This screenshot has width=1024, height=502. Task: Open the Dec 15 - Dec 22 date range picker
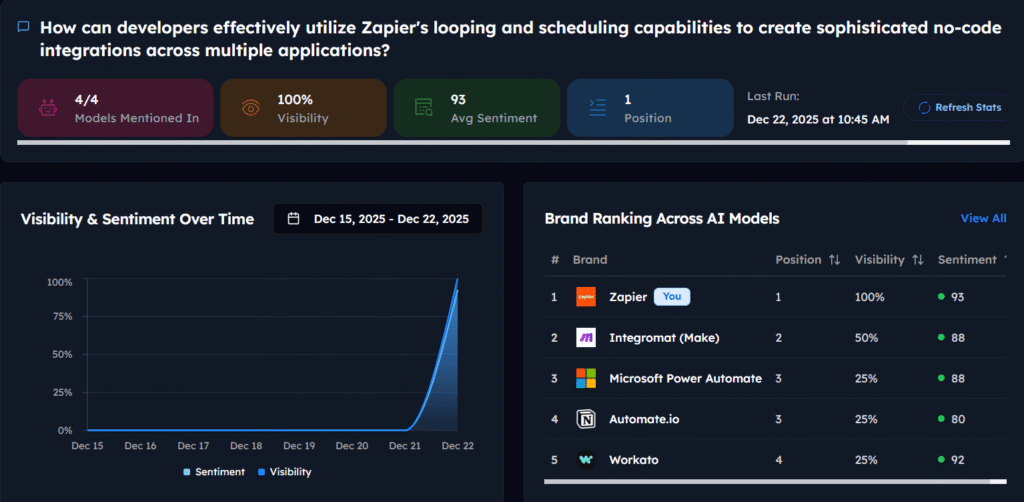377,219
